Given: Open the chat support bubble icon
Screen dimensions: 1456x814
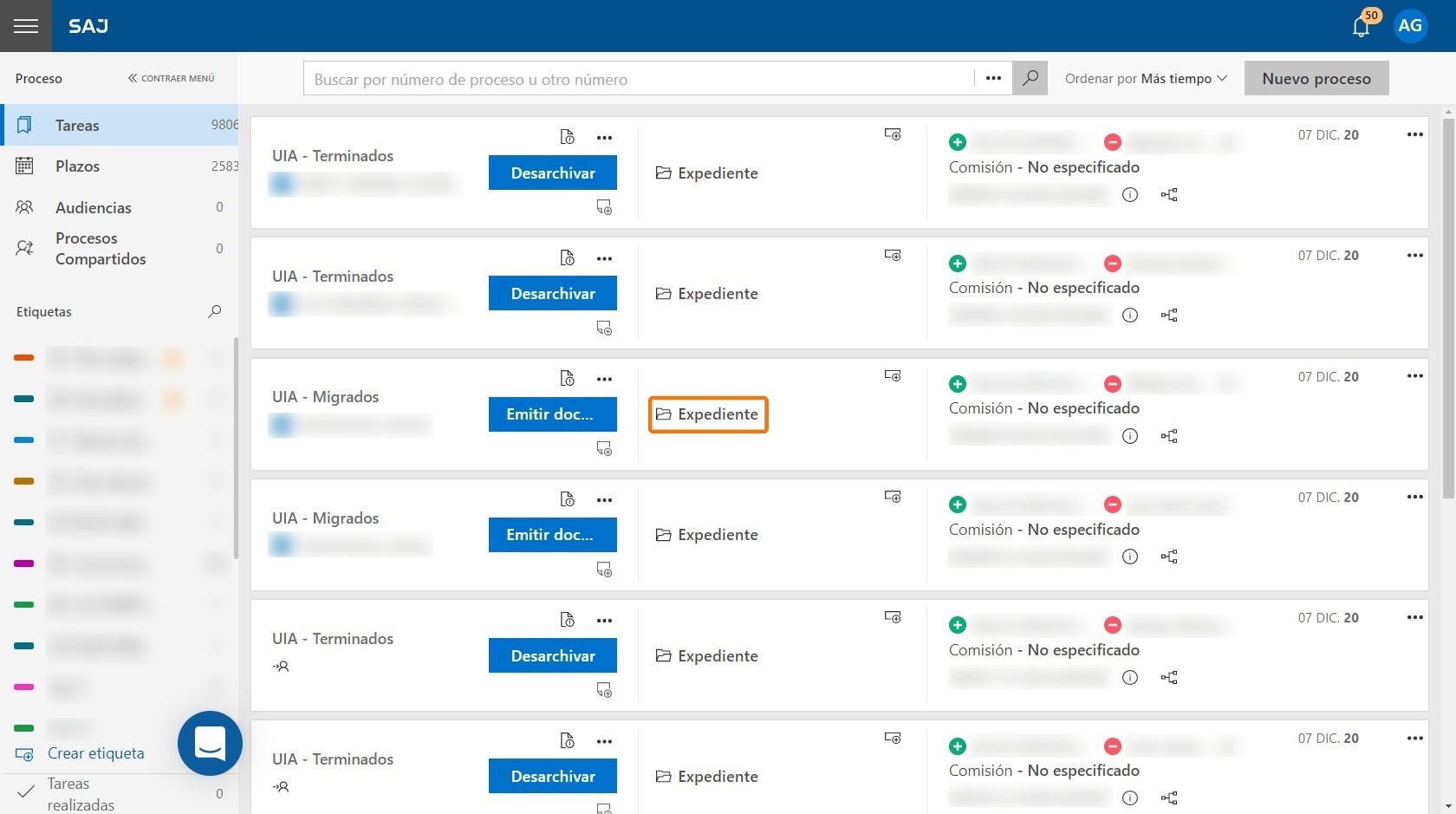Looking at the screenshot, I should 210,743.
